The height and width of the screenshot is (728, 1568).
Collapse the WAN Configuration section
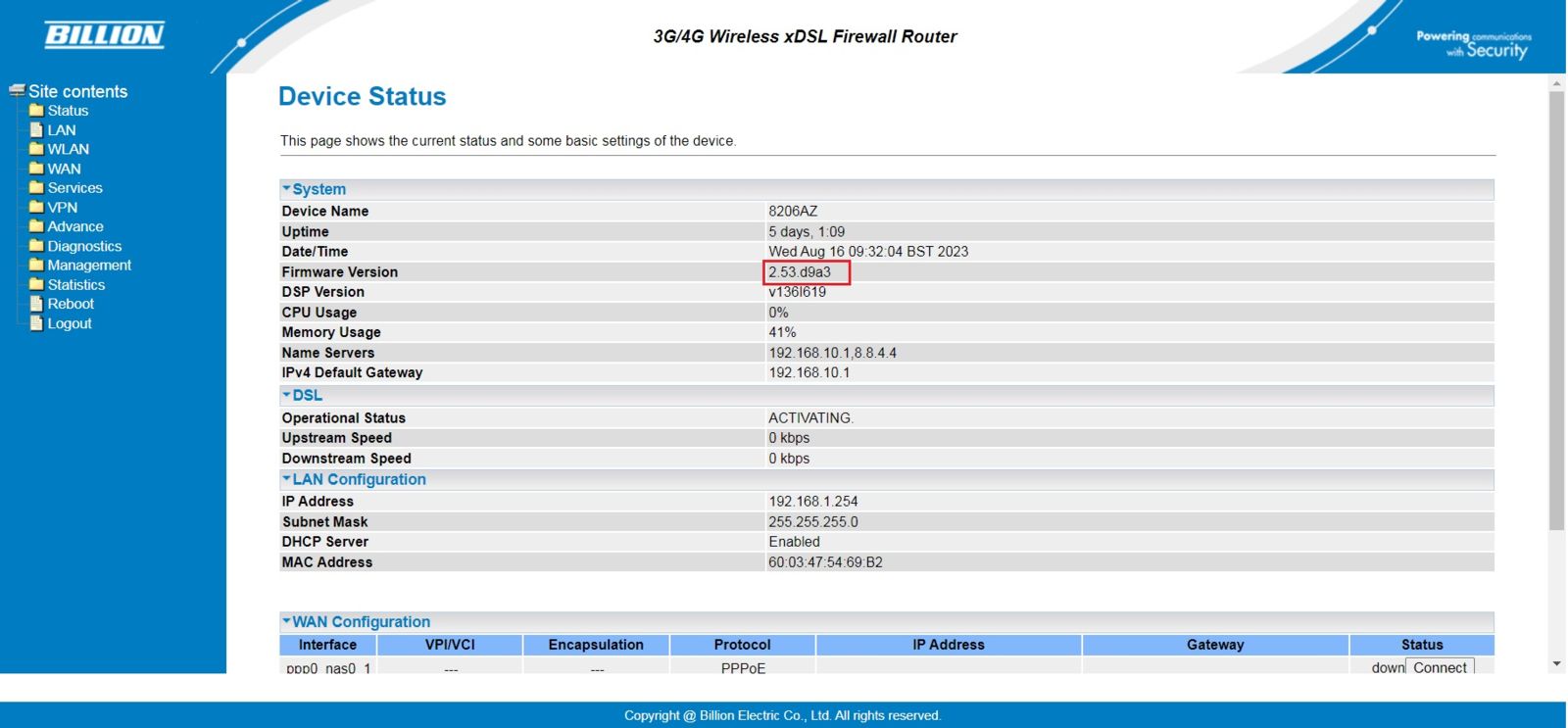pos(286,621)
